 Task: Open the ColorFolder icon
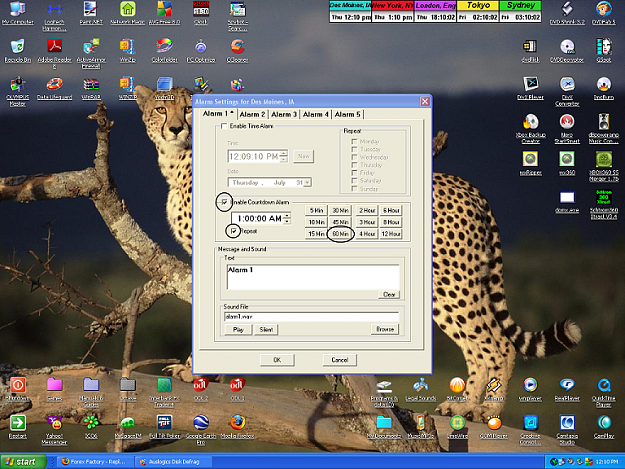click(x=164, y=51)
